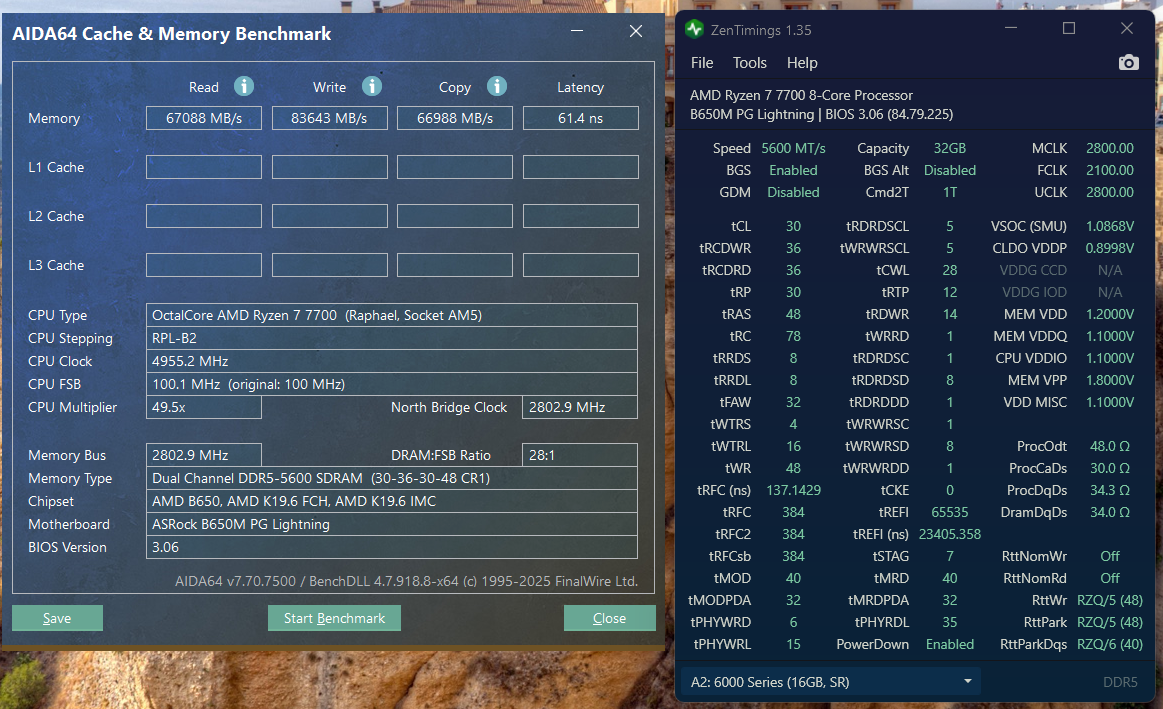Viewport: 1163px width, 709px height.
Task: Click the Memory Type Dual Channel DDR5-5600 value
Action: [x=392, y=478]
